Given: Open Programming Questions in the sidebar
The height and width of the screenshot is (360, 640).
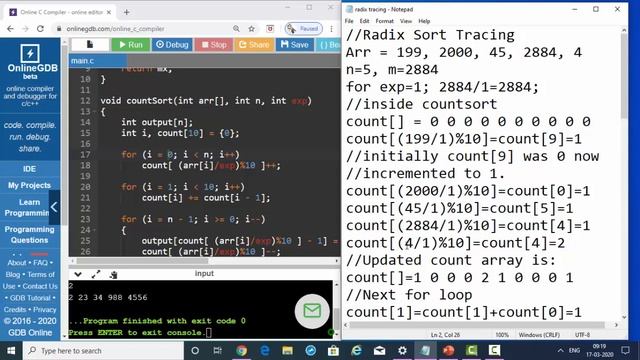Looking at the screenshot, I should [29, 235].
